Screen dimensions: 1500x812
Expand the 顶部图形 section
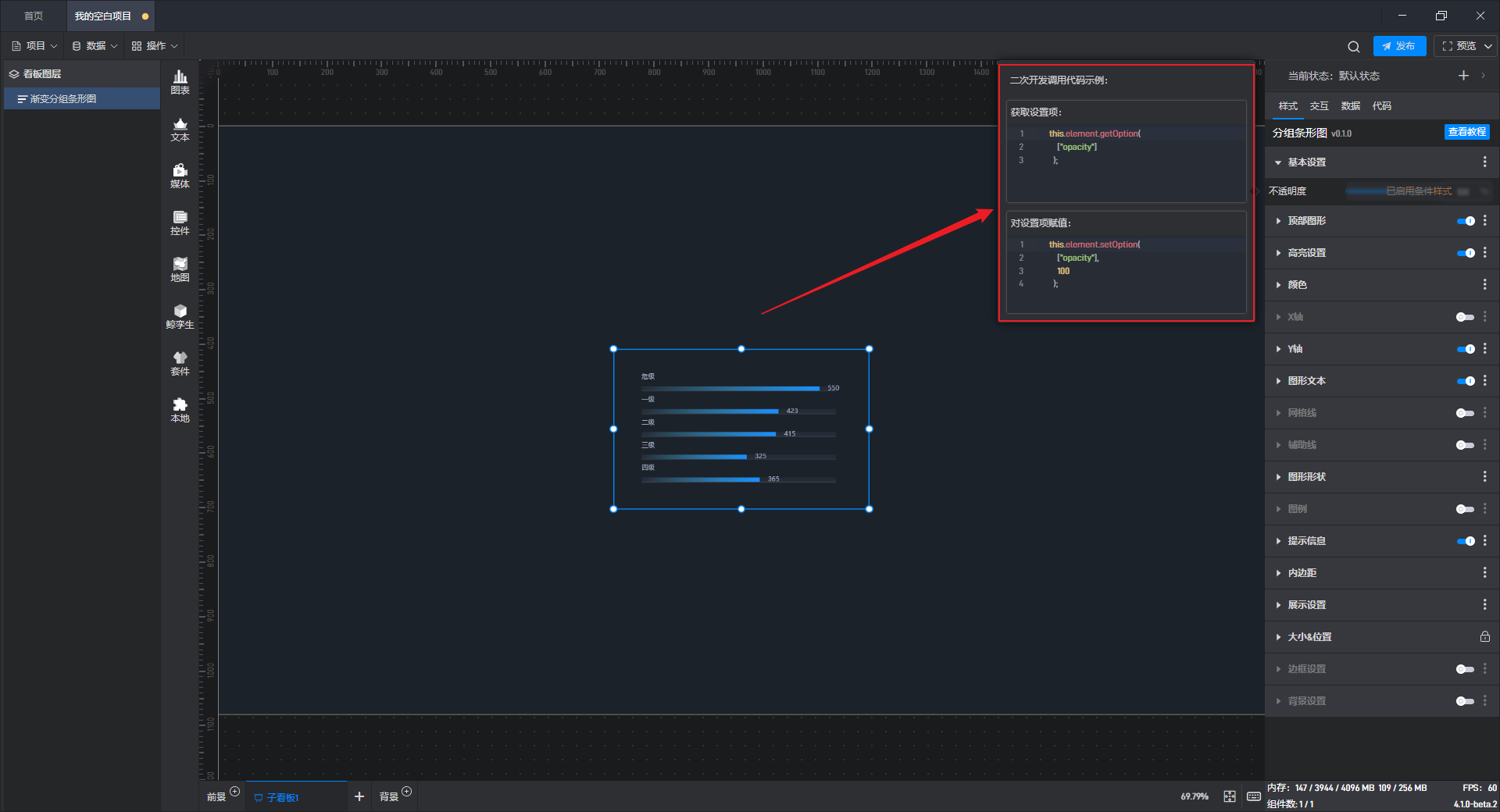[1278, 221]
